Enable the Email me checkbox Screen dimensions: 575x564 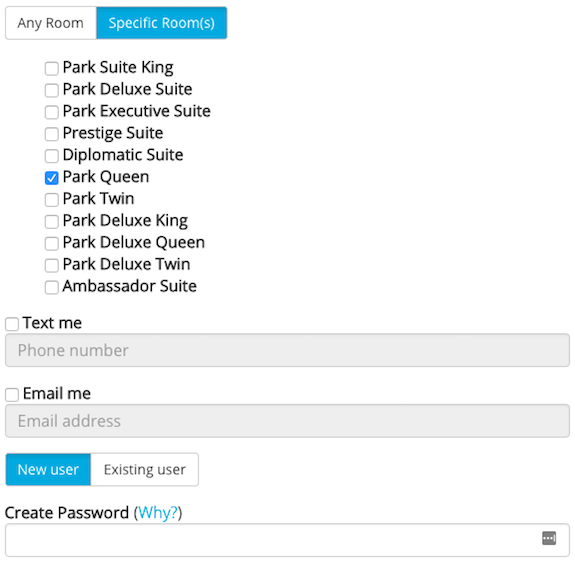(x=12, y=395)
